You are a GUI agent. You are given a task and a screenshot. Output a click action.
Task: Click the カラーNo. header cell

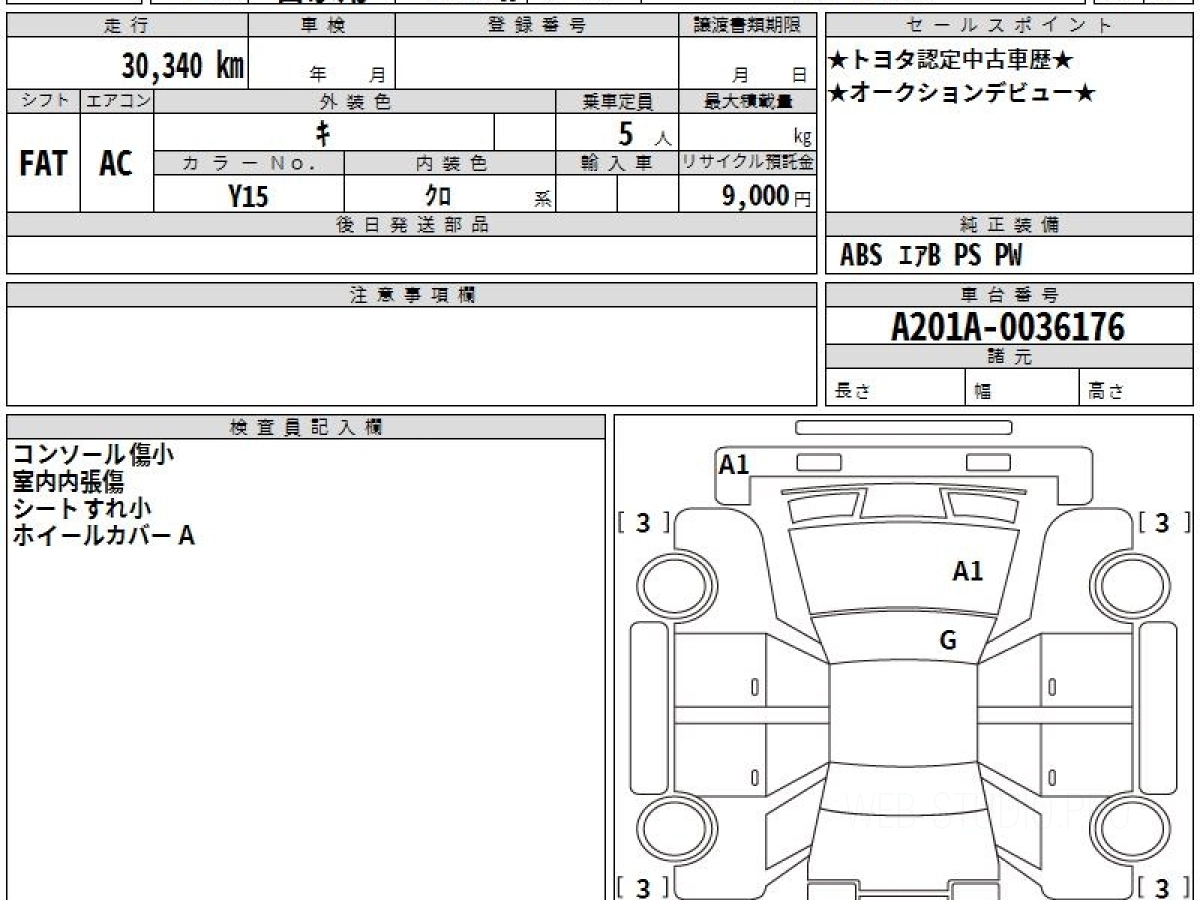click(249, 163)
